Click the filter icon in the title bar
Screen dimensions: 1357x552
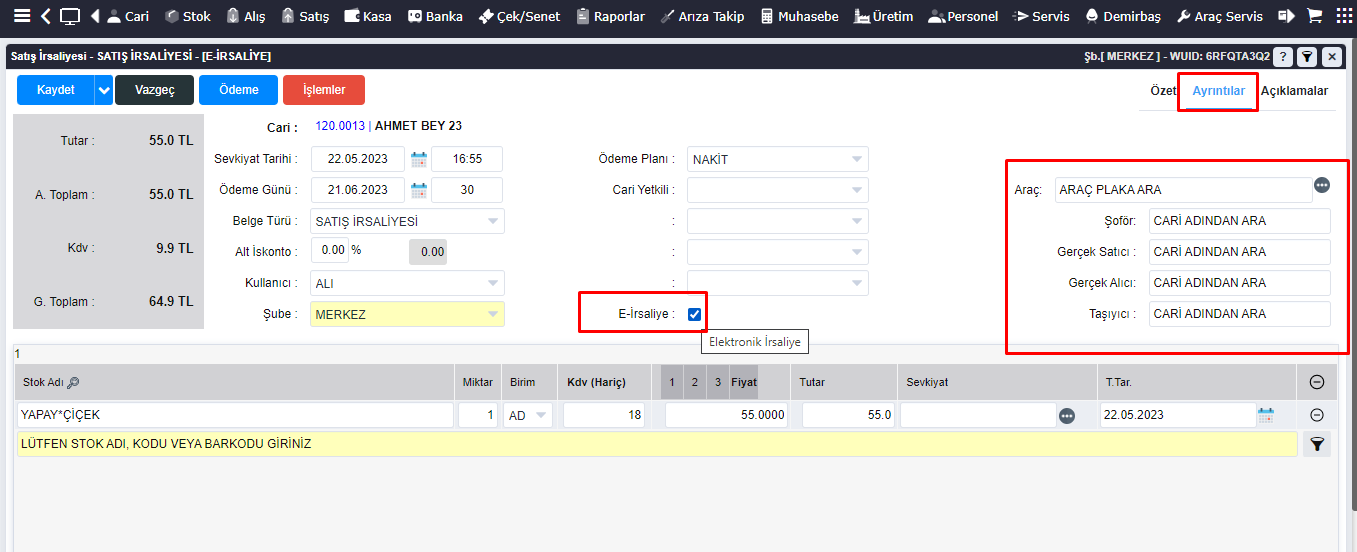click(1306, 57)
